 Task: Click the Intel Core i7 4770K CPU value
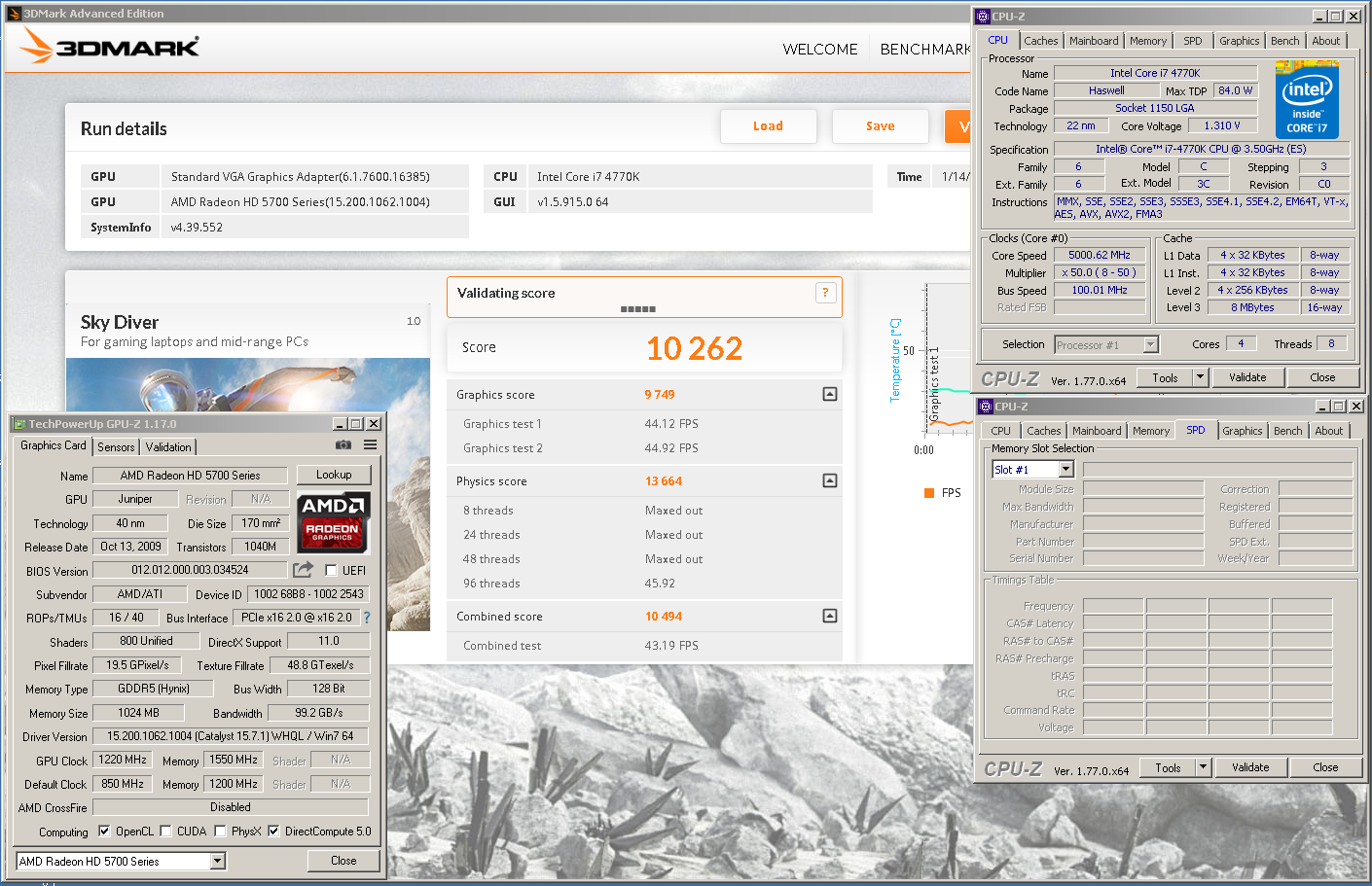(589, 177)
